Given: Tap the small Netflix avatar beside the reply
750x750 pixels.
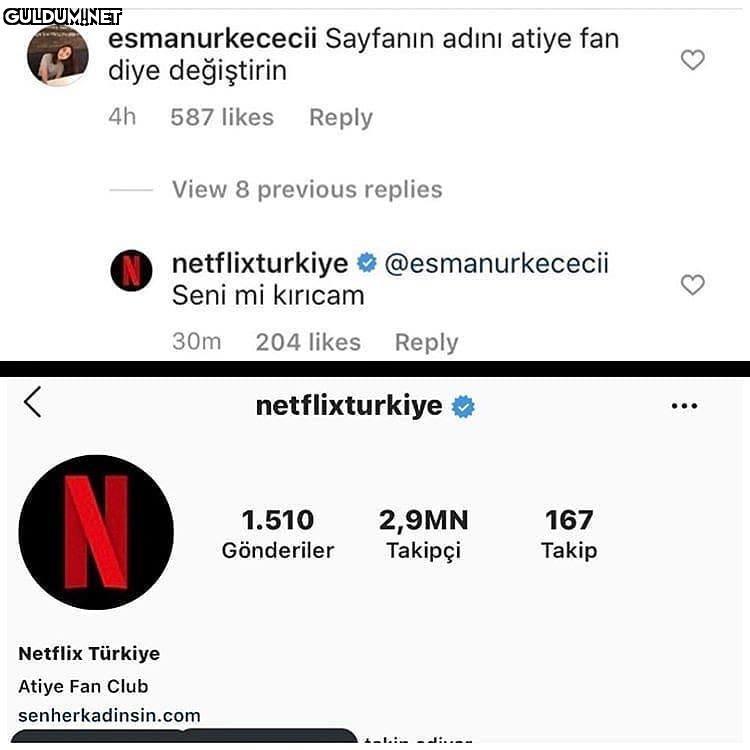Looking at the screenshot, I should 131,271.
